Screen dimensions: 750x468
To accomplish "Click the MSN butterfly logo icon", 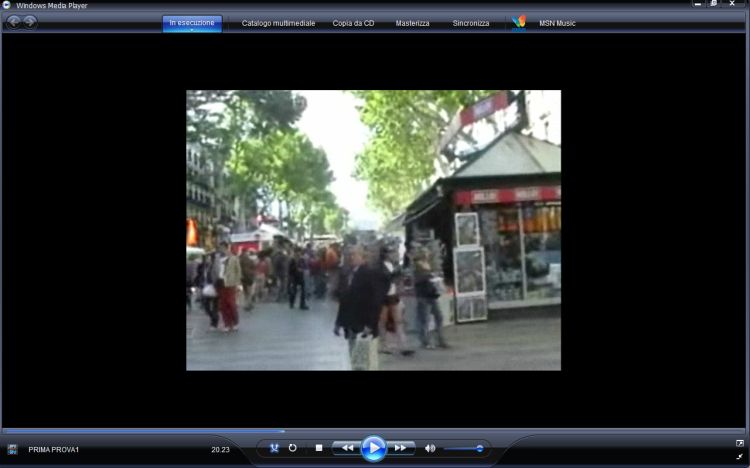I will 518,22.
